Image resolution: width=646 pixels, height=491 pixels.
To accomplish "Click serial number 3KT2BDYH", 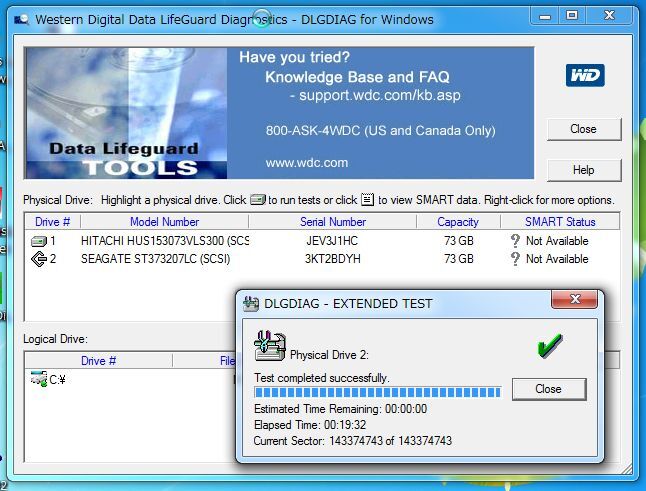I will point(332,259).
